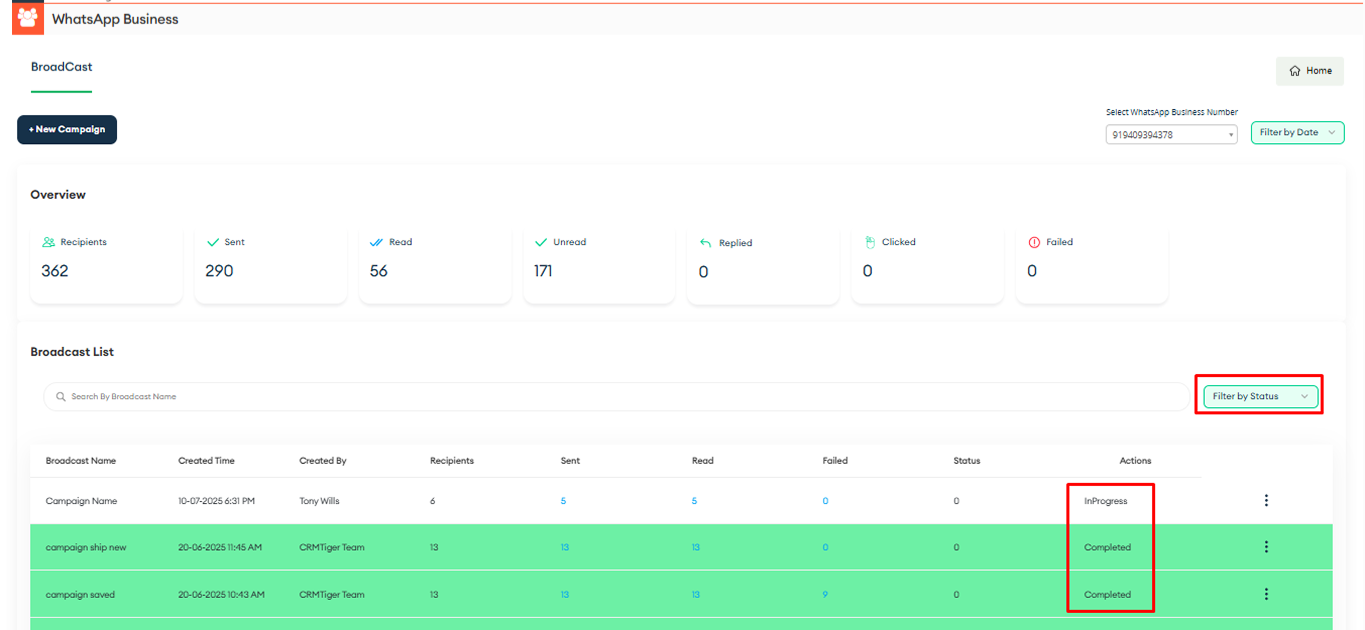Image resolution: width=1365 pixels, height=630 pixels.
Task: Click the search magnifier icon
Action: 61,397
